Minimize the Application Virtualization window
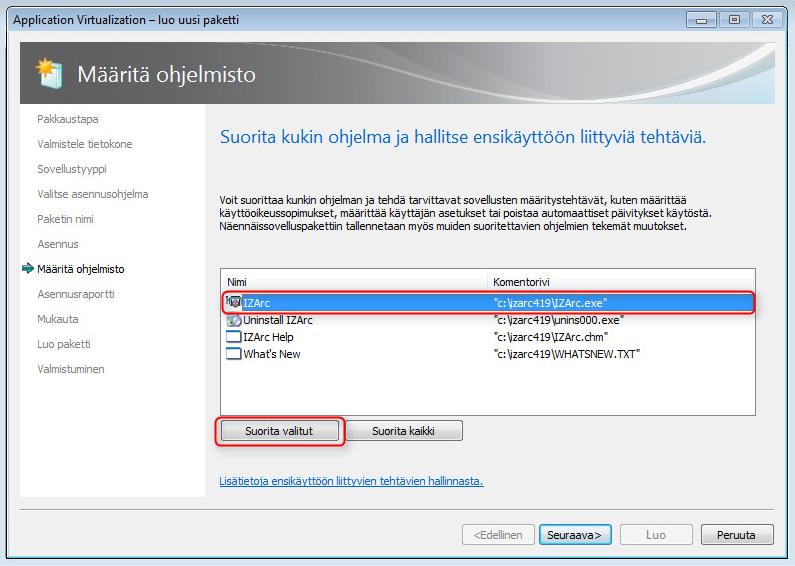The width and height of the screenshot is (795, 566). (x=701, y=20)
